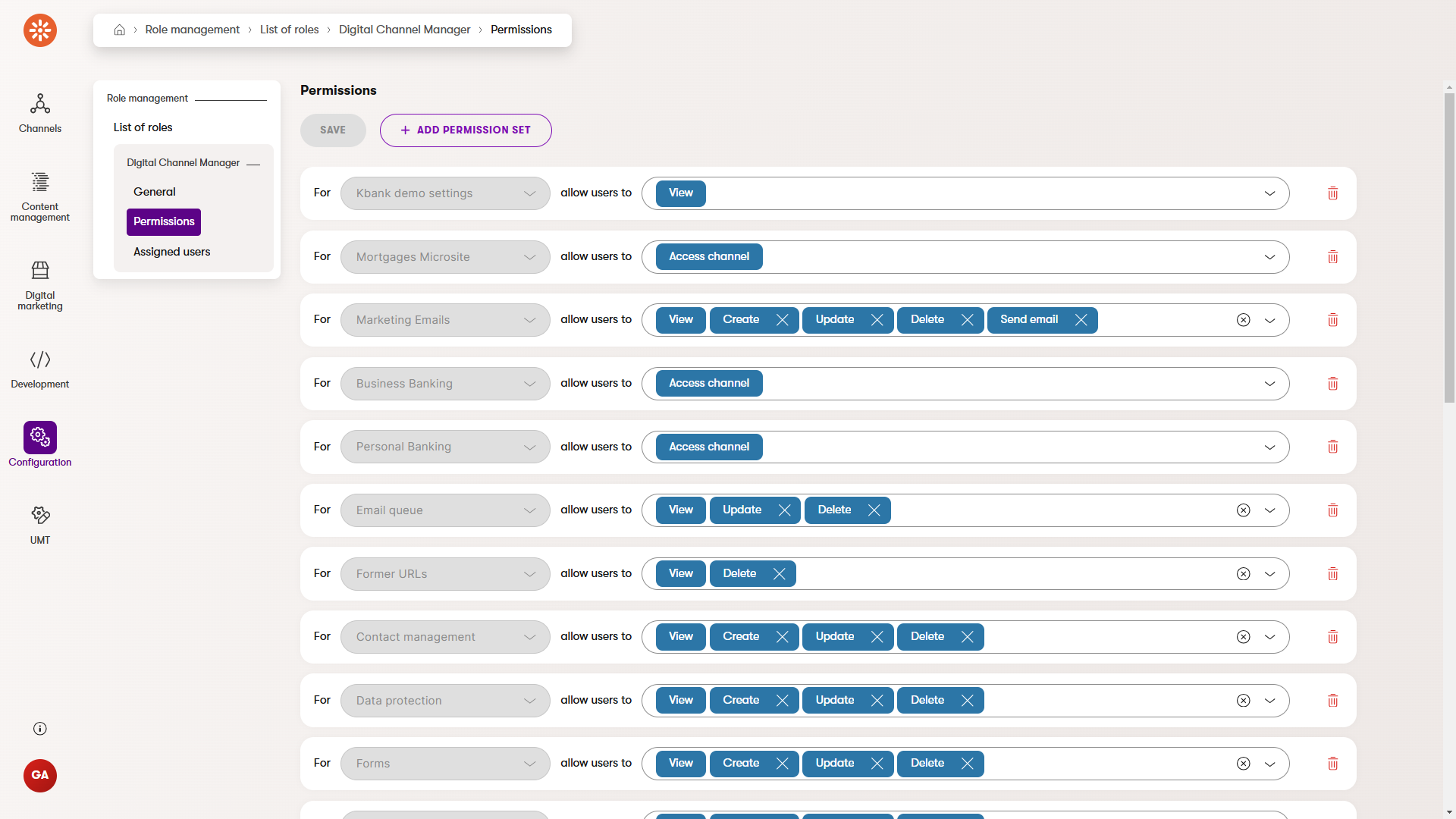Image resolution: width=1456 pixels, height=819 pixels.
Task: Click the GA user avatar
Action: pos(39,775)
